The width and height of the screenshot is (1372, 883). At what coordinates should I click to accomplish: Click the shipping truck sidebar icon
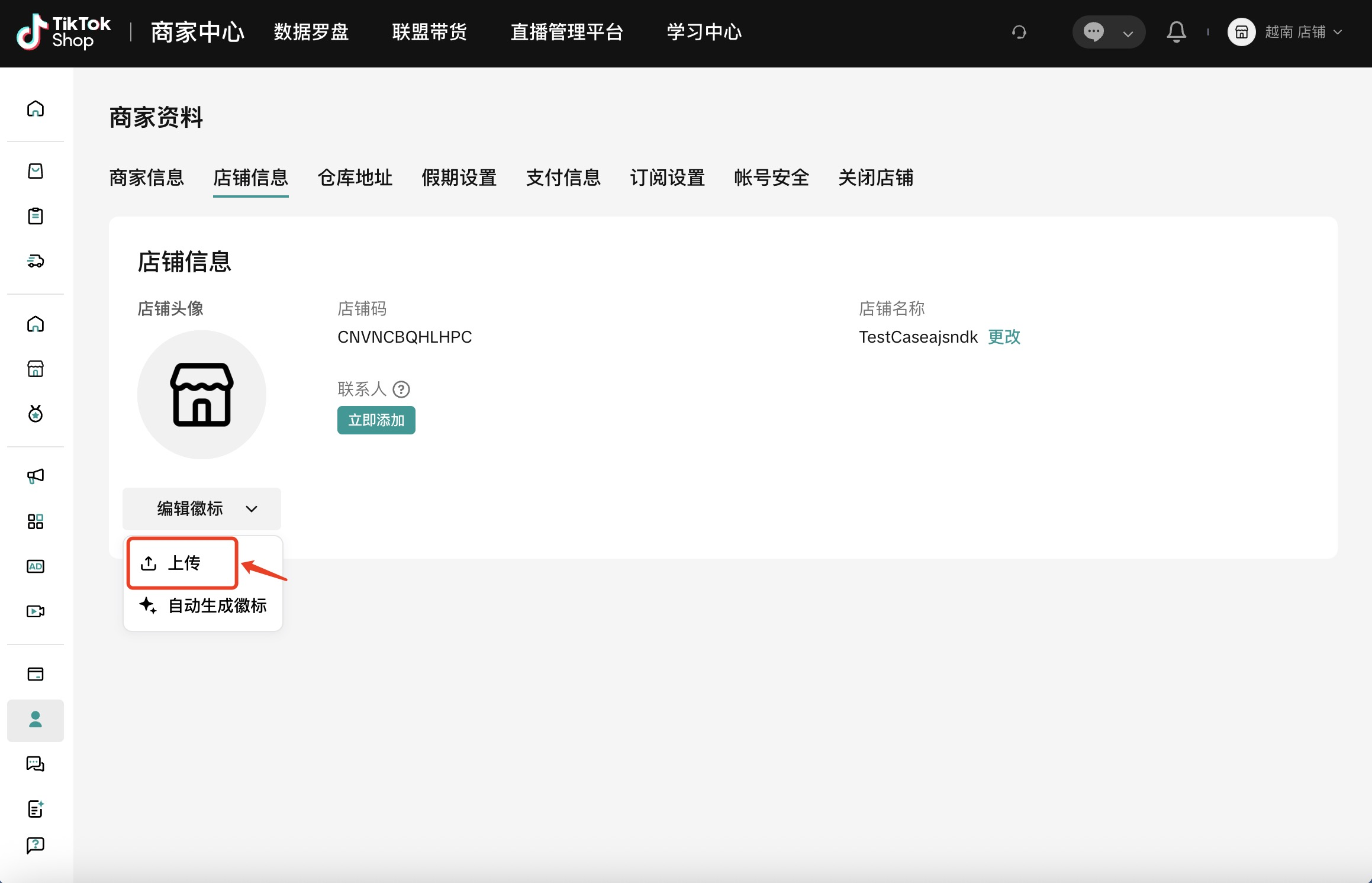pyautogui.click(x=36, y=261)
